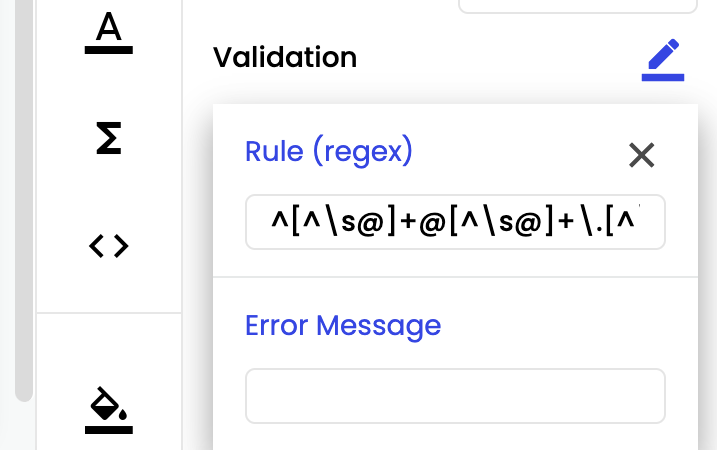Click the Validation section heading
This screenshot has height=450, width=717.
(285, 57)
